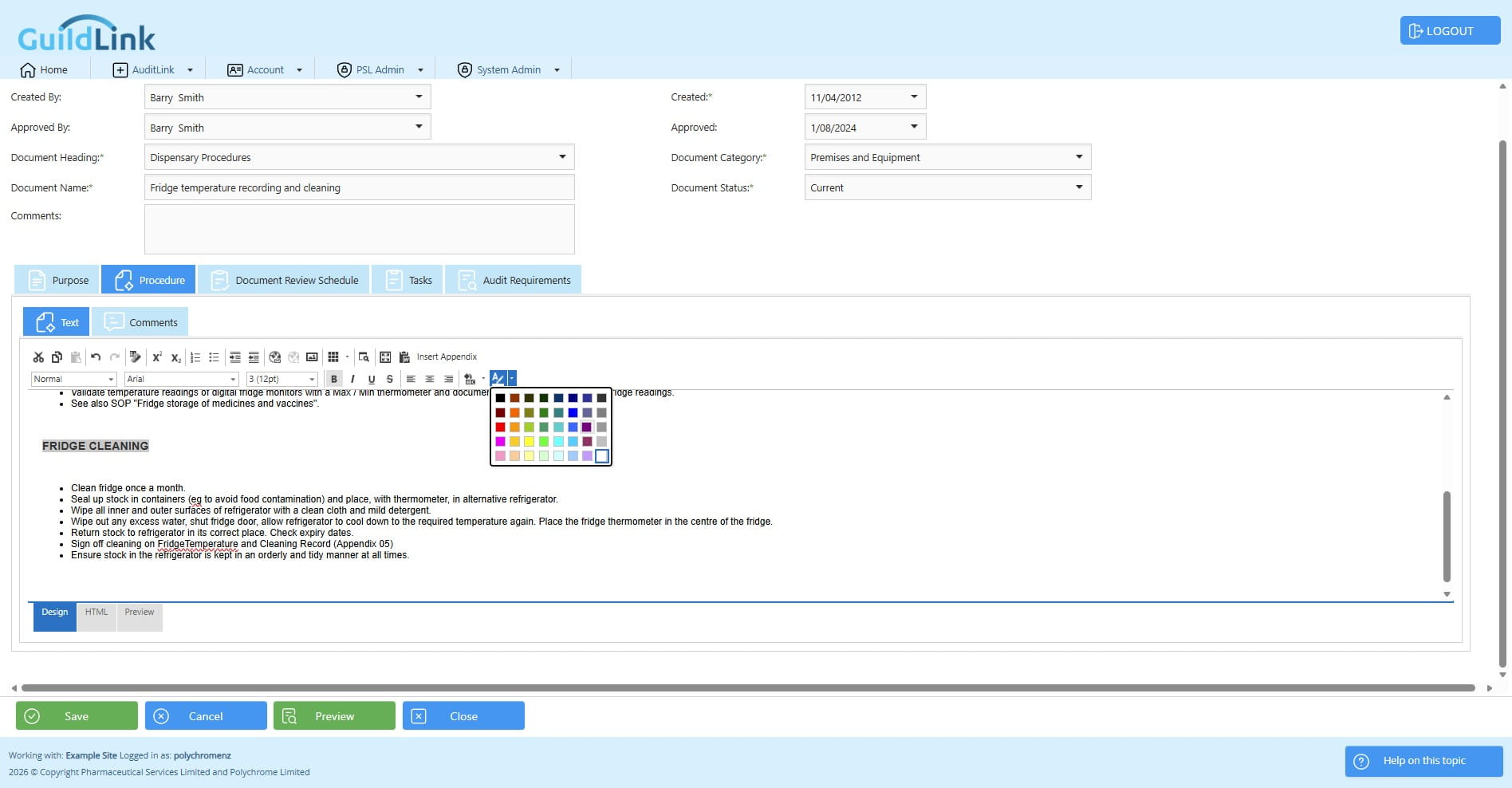1512x788 pixels.
Task: Open the Audit Requirements tab
Action: tap(514, 280)
